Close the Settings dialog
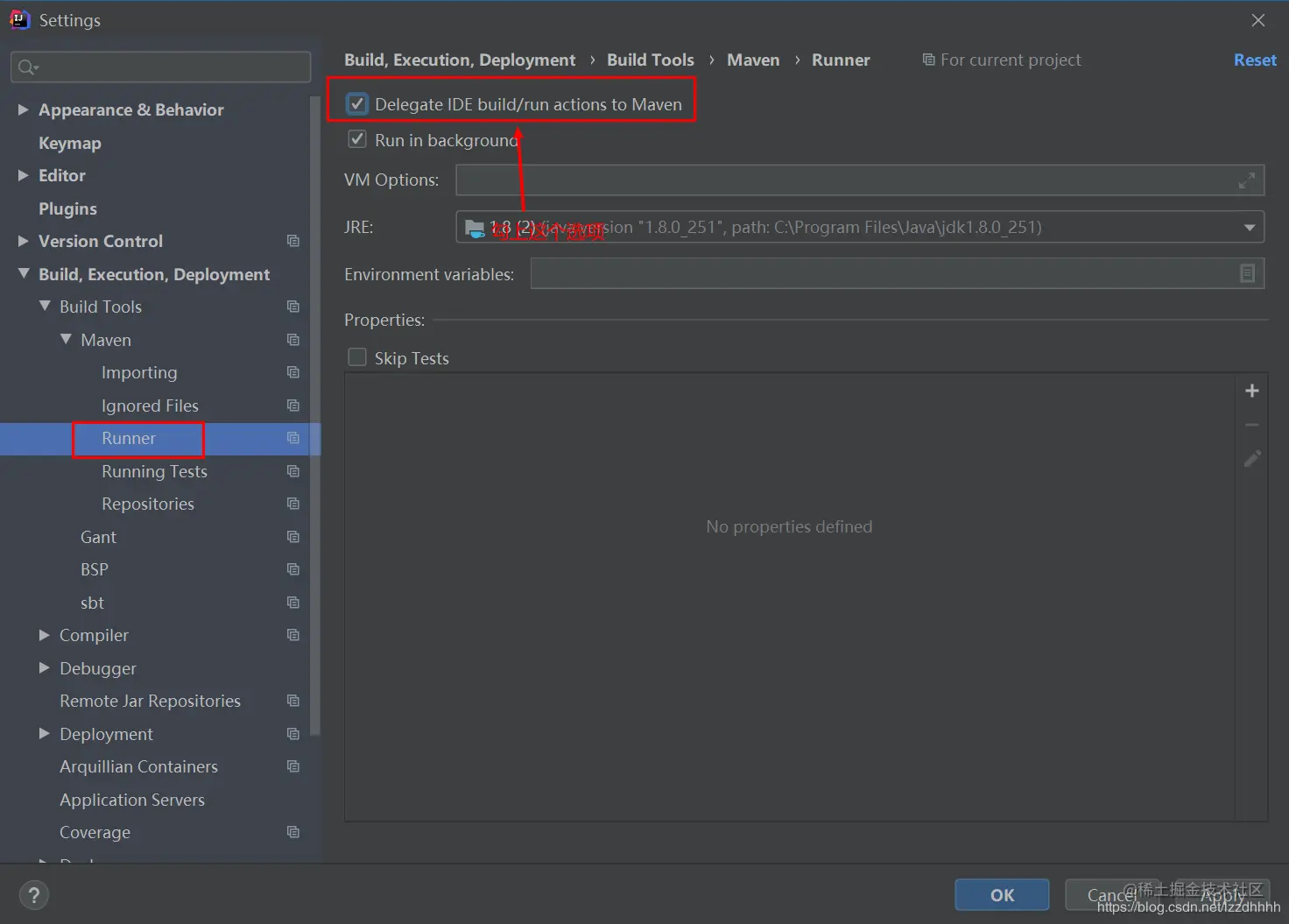1289x924 pixels. [x=1258, y=20]
